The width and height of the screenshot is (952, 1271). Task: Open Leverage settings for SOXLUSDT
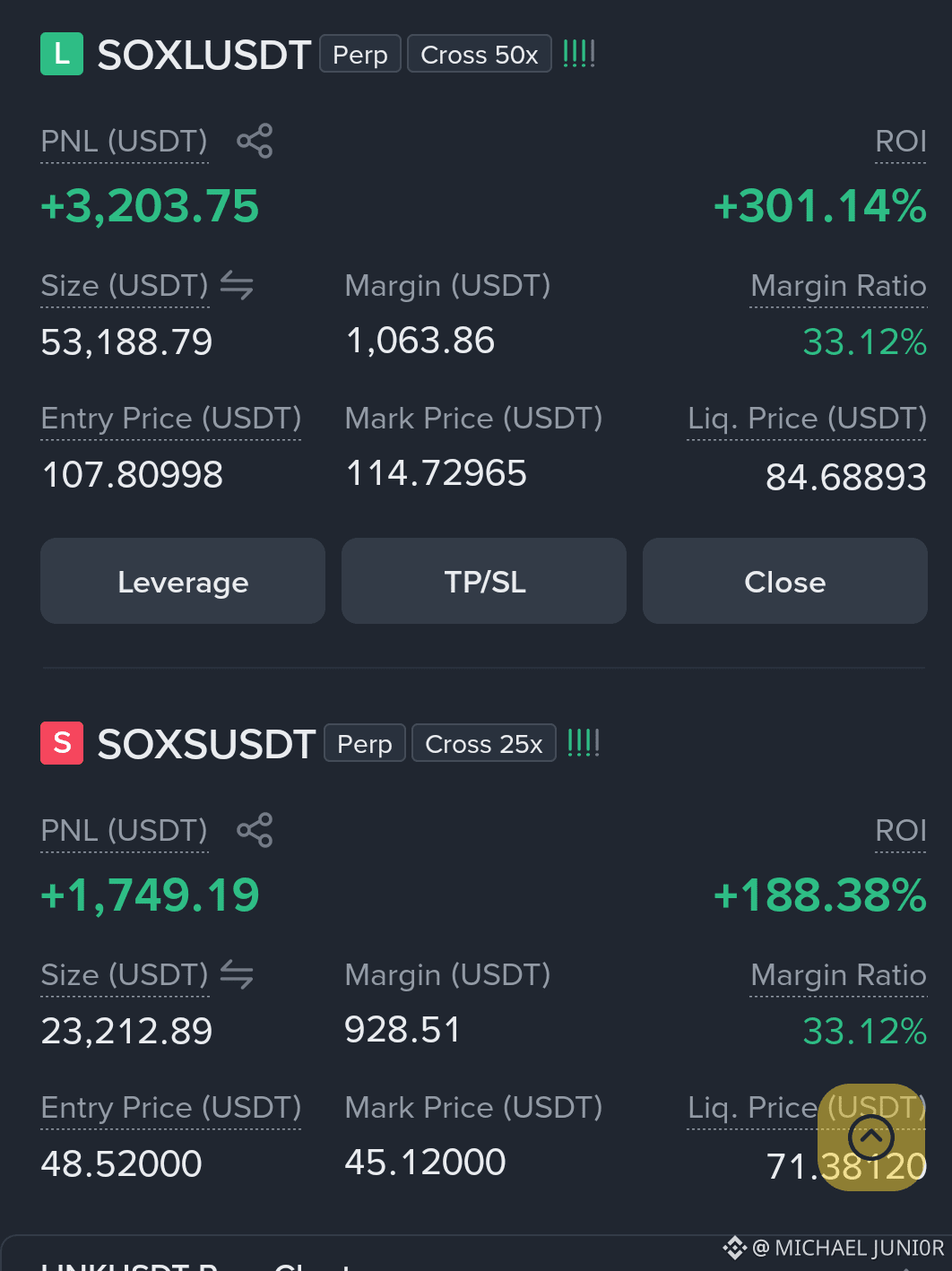(183, 581)
